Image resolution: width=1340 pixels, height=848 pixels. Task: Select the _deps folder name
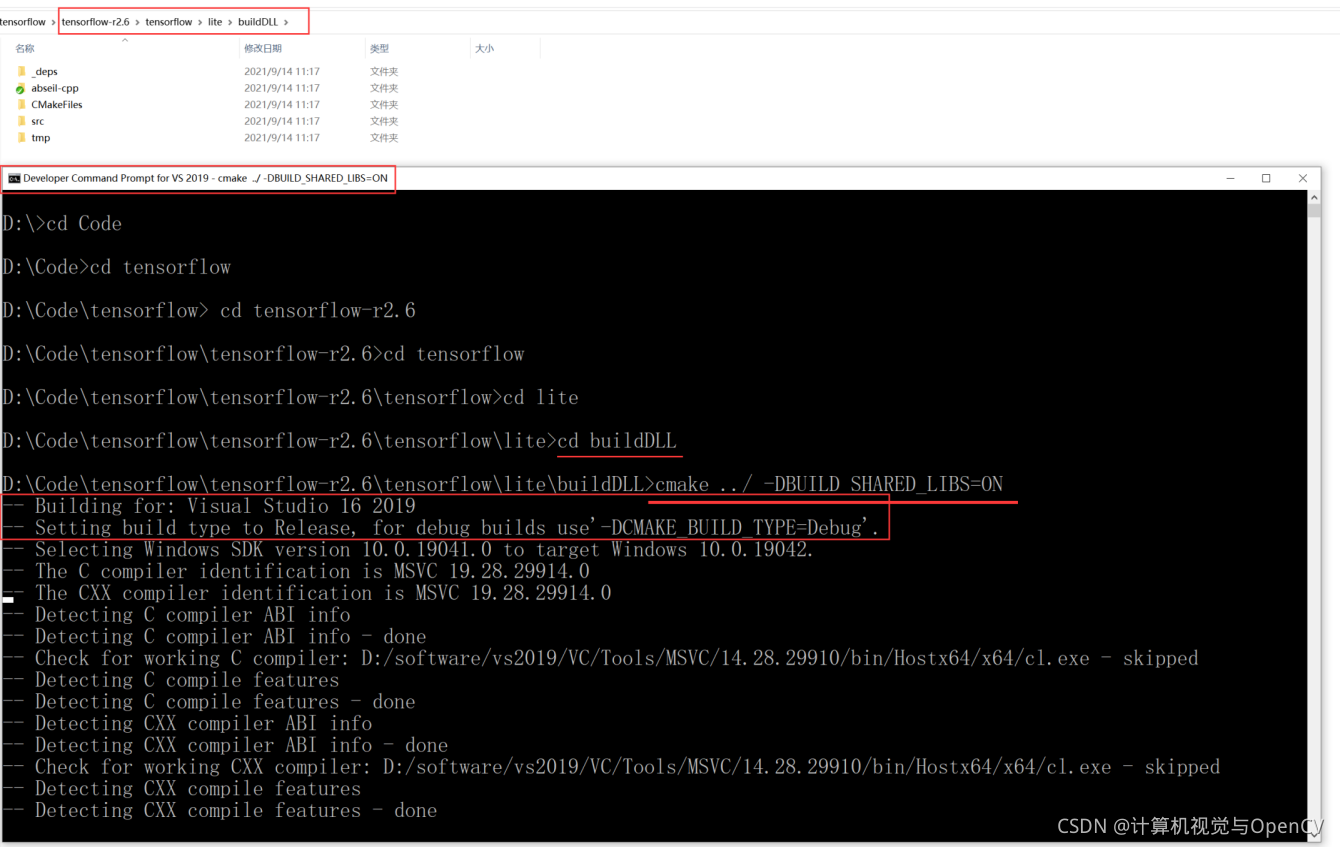pos(44,72)
